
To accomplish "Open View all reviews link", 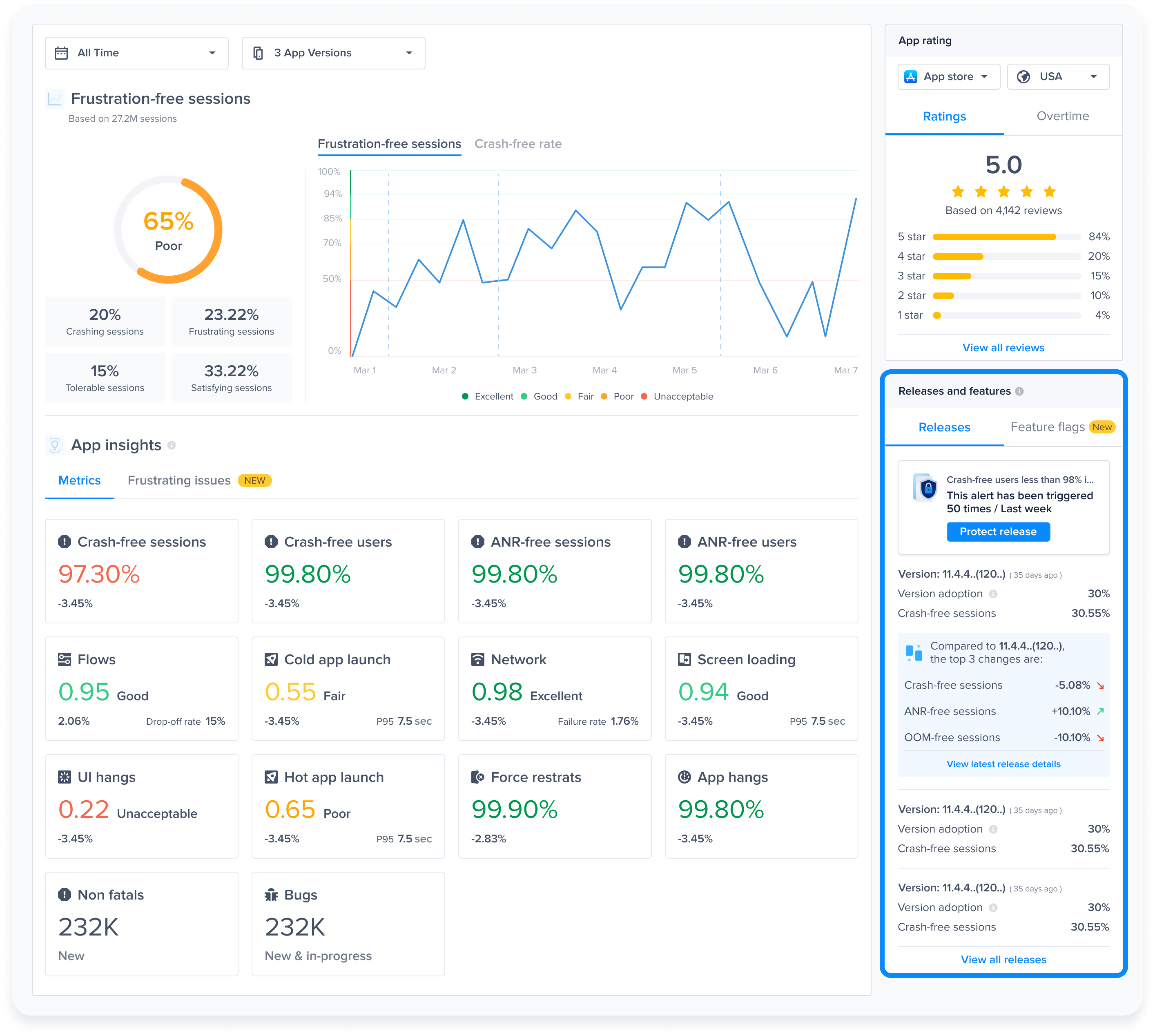I will [1003, 348].
